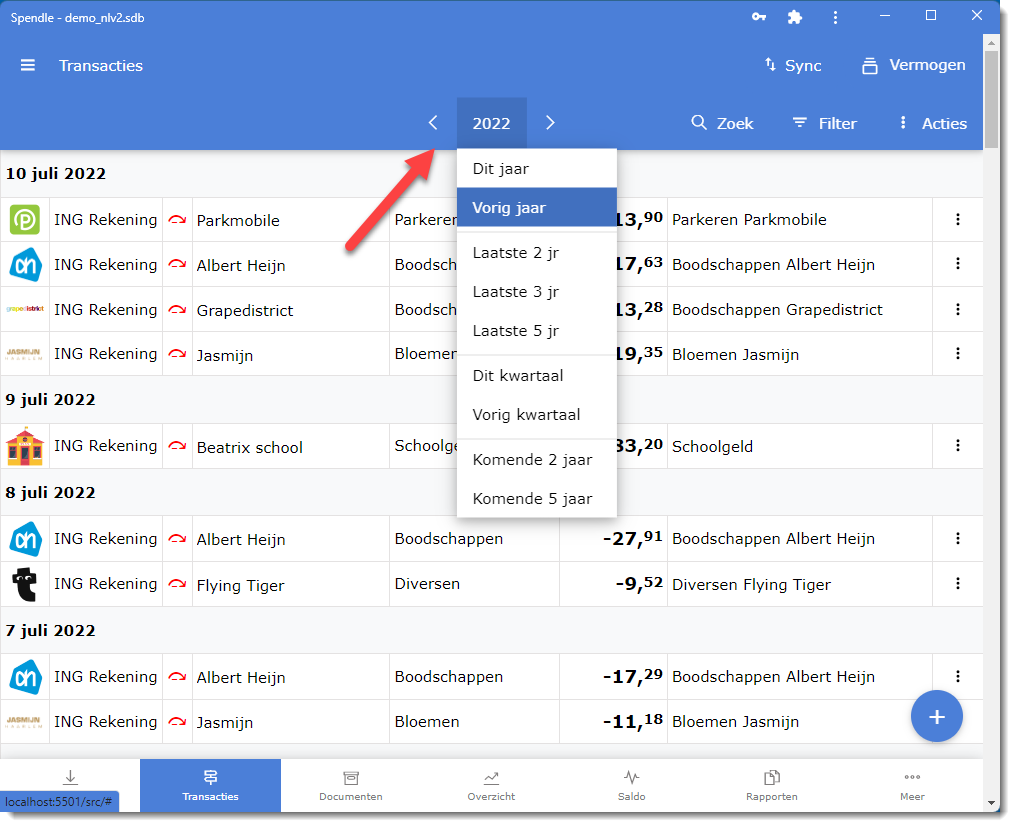Click payee 'Beatrix school'

pyautogui.click(x=250, y=448)
